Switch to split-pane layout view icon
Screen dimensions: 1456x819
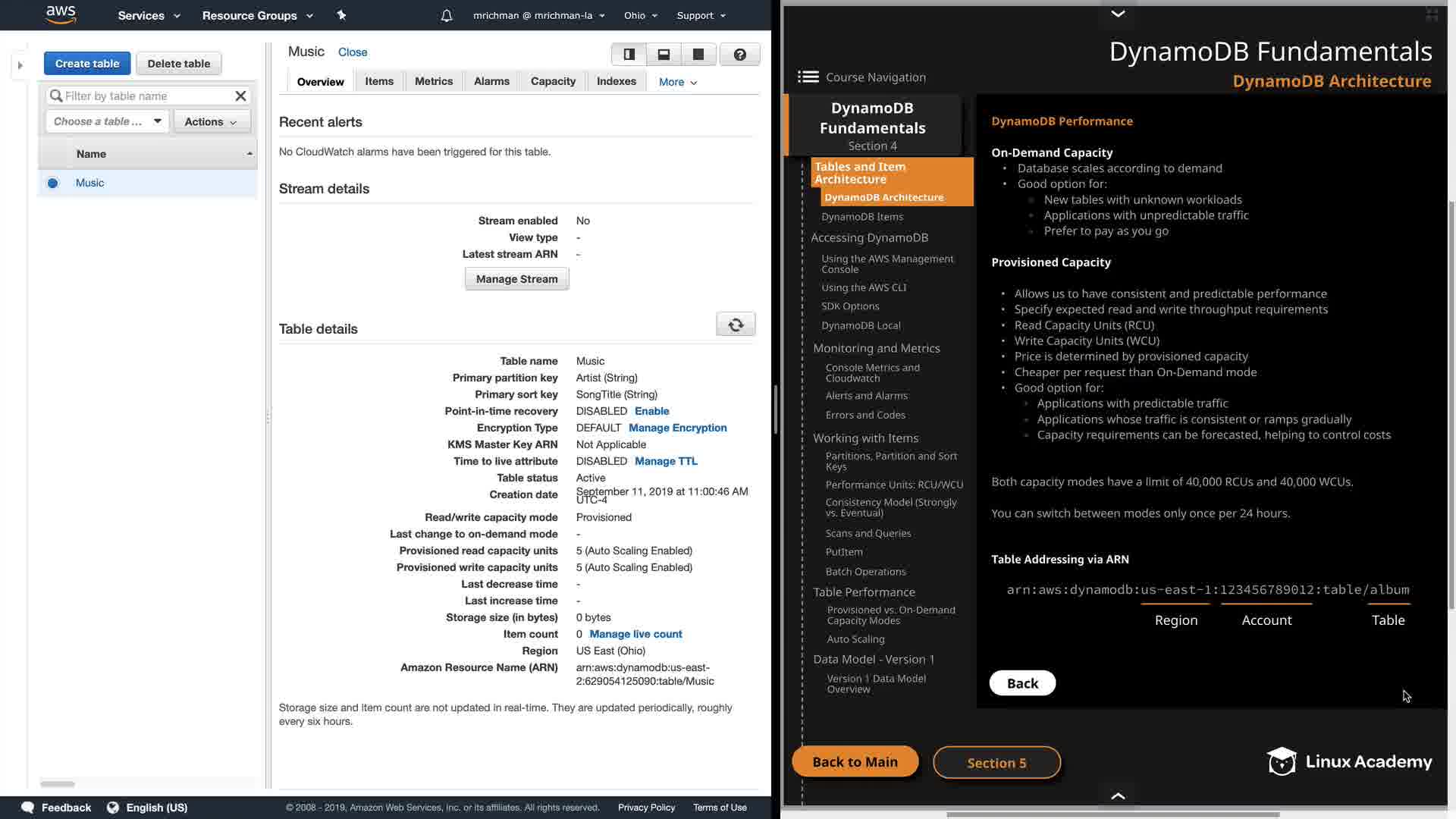point(629,55)
